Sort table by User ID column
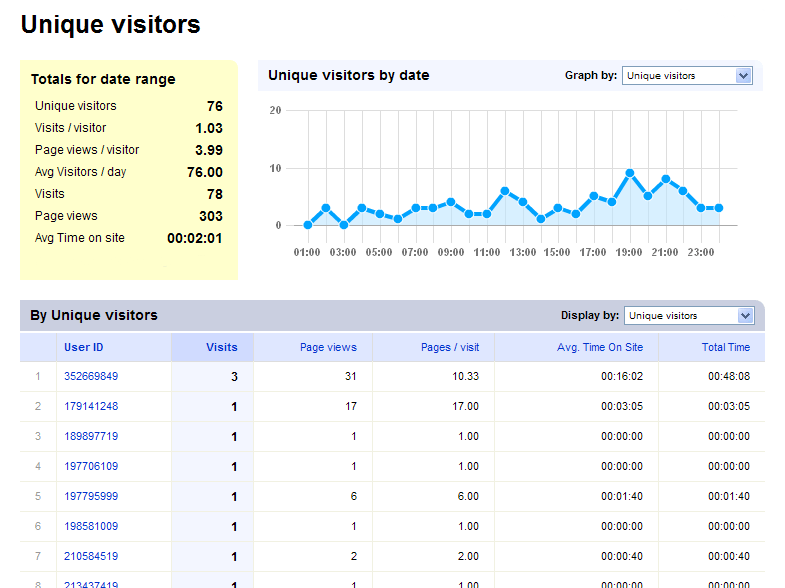The image size is (785, 588). point(84,347)
